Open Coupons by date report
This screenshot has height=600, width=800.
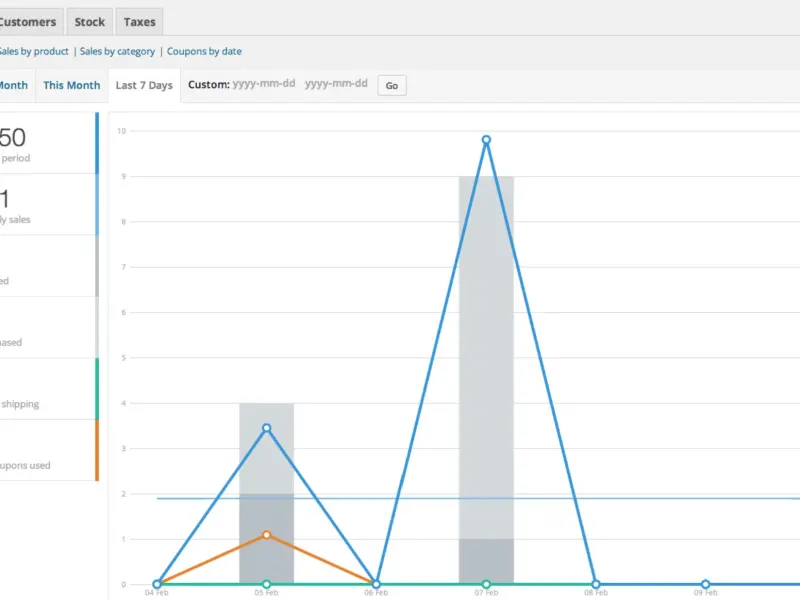click(x=204, y=51)
